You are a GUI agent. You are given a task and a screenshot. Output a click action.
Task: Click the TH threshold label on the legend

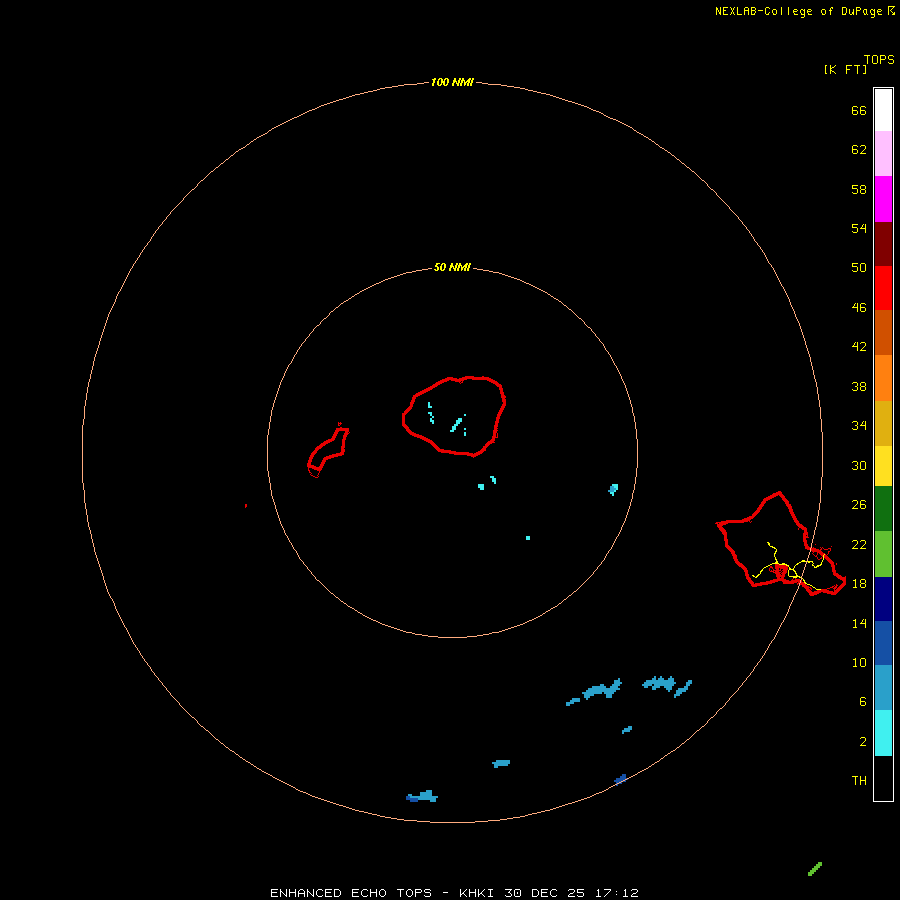(859, 781)
